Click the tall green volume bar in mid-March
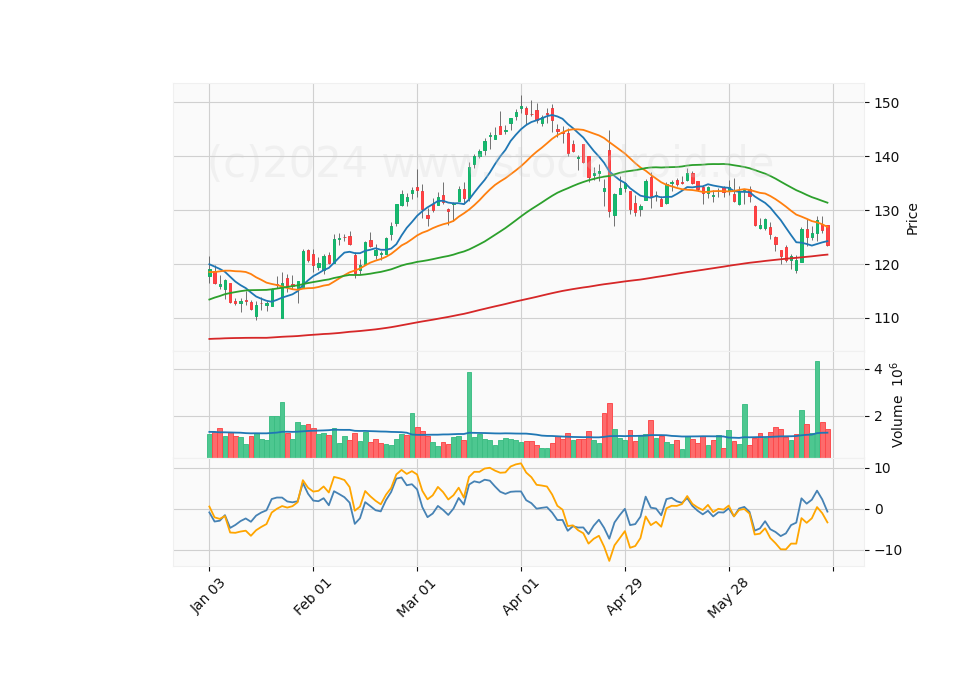 point(470,414)
